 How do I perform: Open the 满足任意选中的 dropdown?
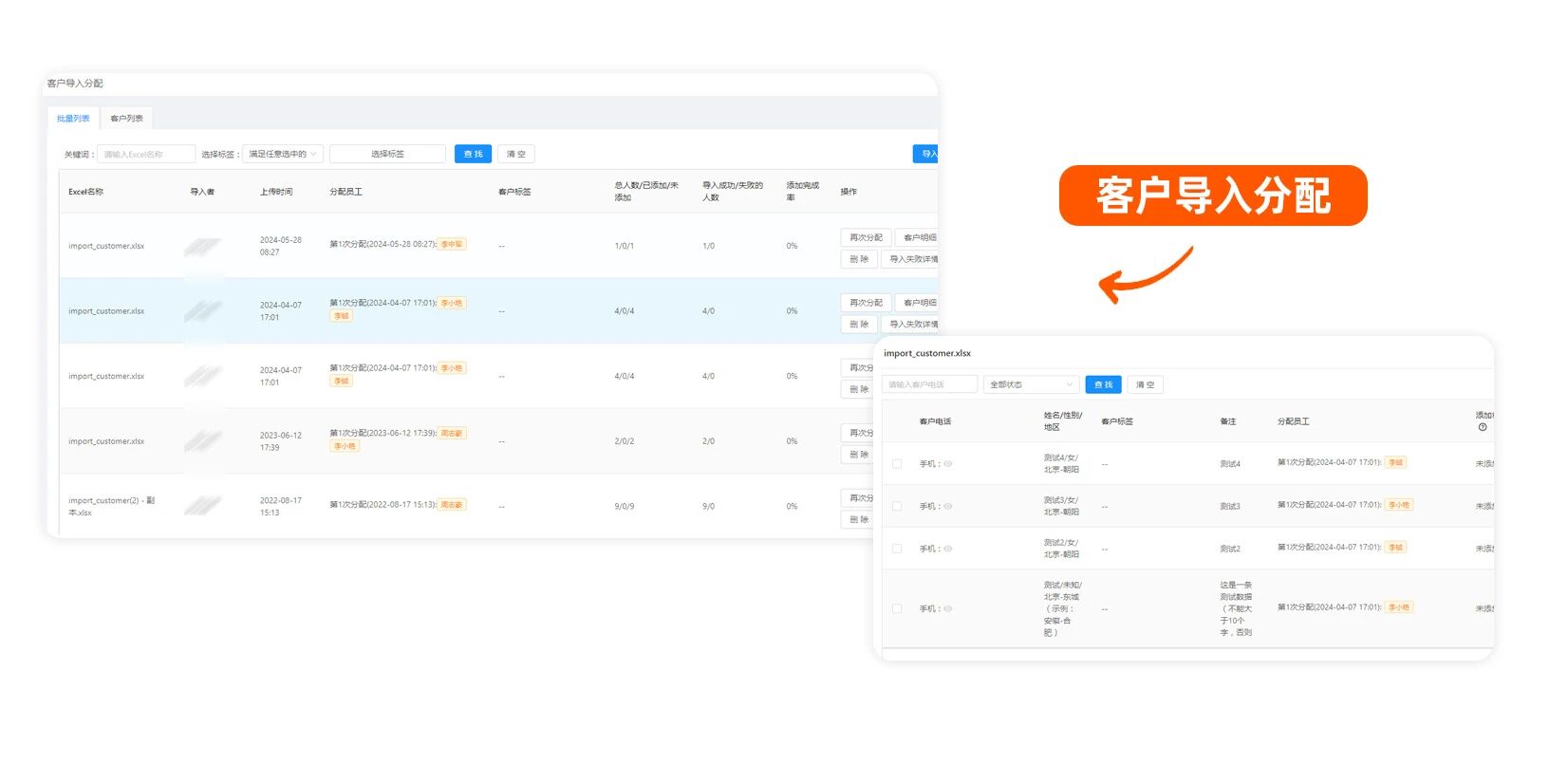[x=283, y=154]
